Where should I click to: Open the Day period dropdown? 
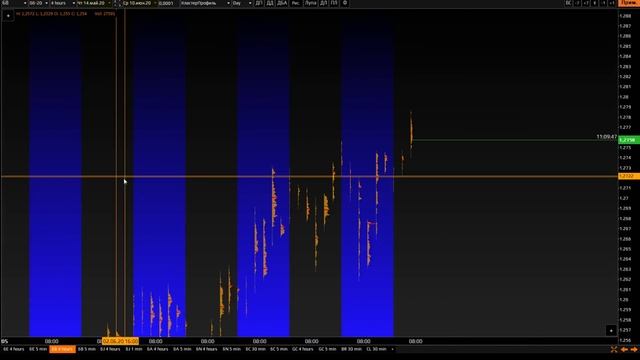[x=242, y=3]
